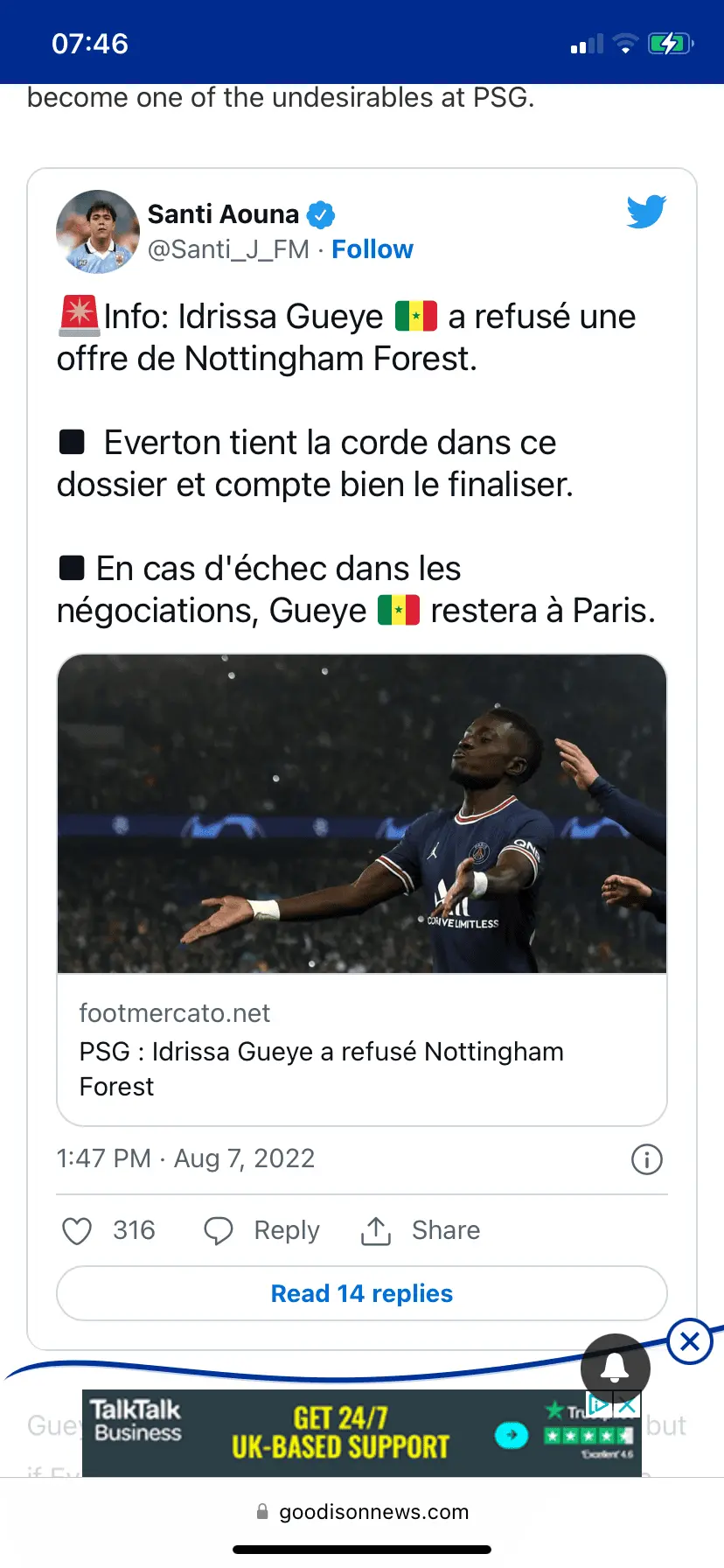Open the TalkTalk Business ad banner
Viewport: 724px width, 1568px height.
[341, 1433]
